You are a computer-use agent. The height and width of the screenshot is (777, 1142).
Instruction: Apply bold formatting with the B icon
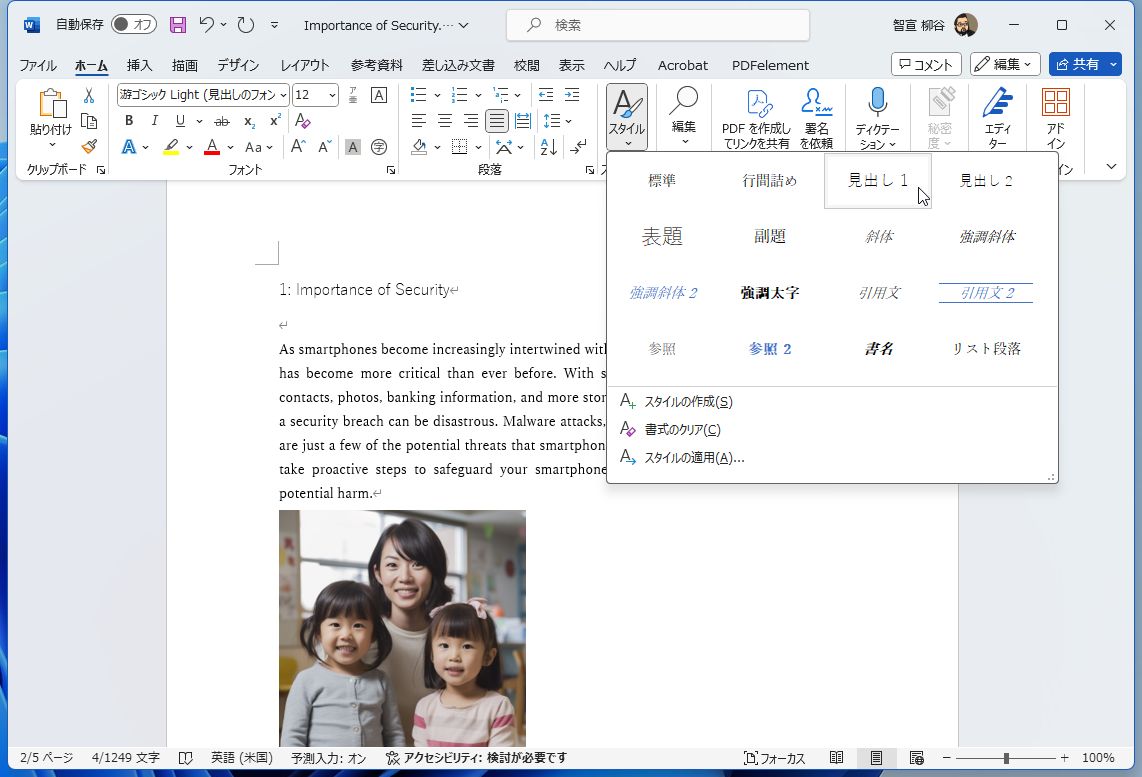(x=128, y=119)
